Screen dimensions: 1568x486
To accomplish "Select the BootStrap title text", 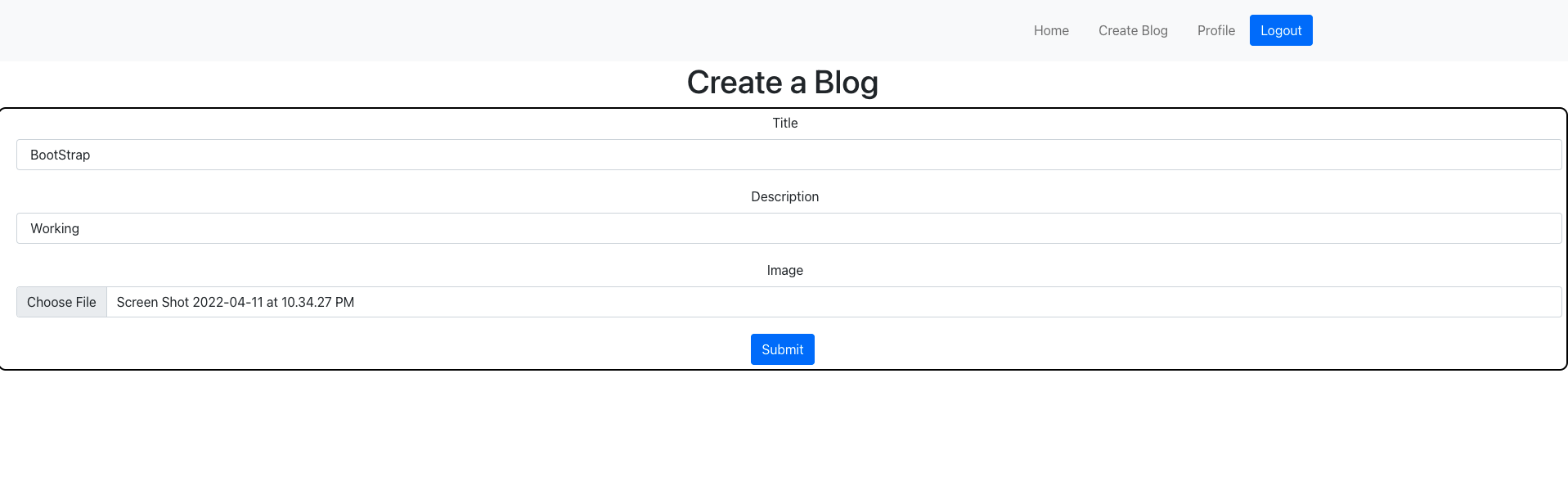I will 58,155.
